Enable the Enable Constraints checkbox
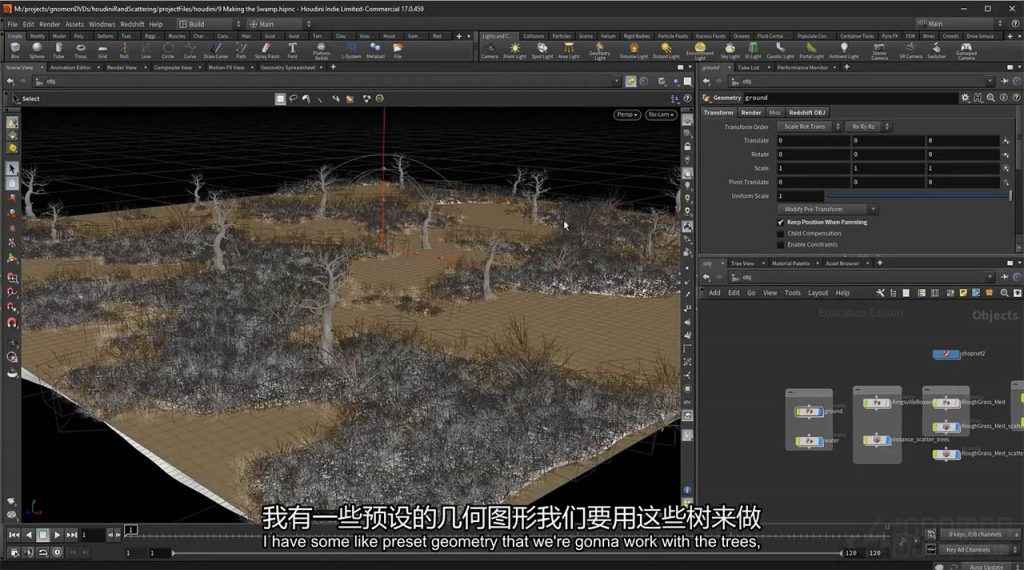Viewport: 1024px width, 570px height. [x=780, y=244]
